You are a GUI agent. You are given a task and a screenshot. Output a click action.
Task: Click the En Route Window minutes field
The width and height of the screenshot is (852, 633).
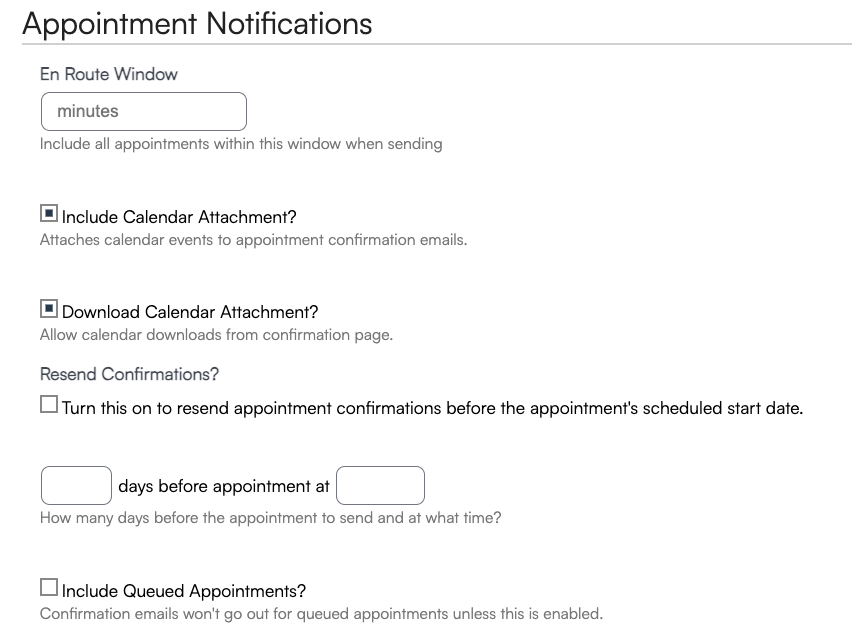(x=143, y=111)
